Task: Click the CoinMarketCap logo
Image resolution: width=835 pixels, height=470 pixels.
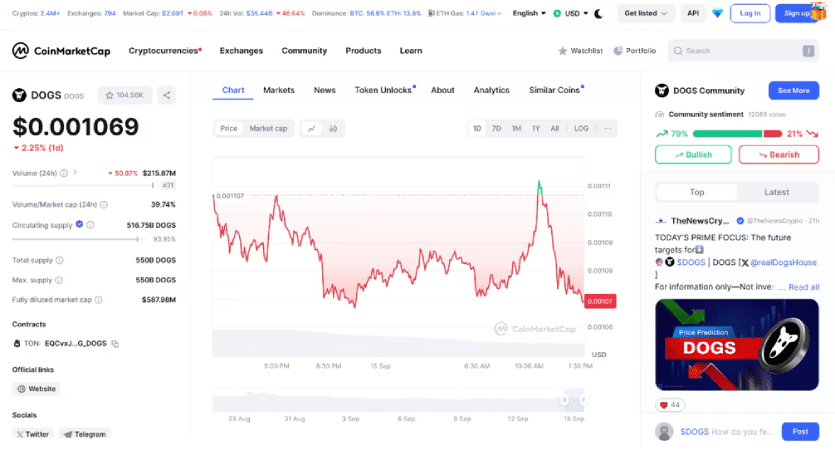Action: tap(62, 50)
